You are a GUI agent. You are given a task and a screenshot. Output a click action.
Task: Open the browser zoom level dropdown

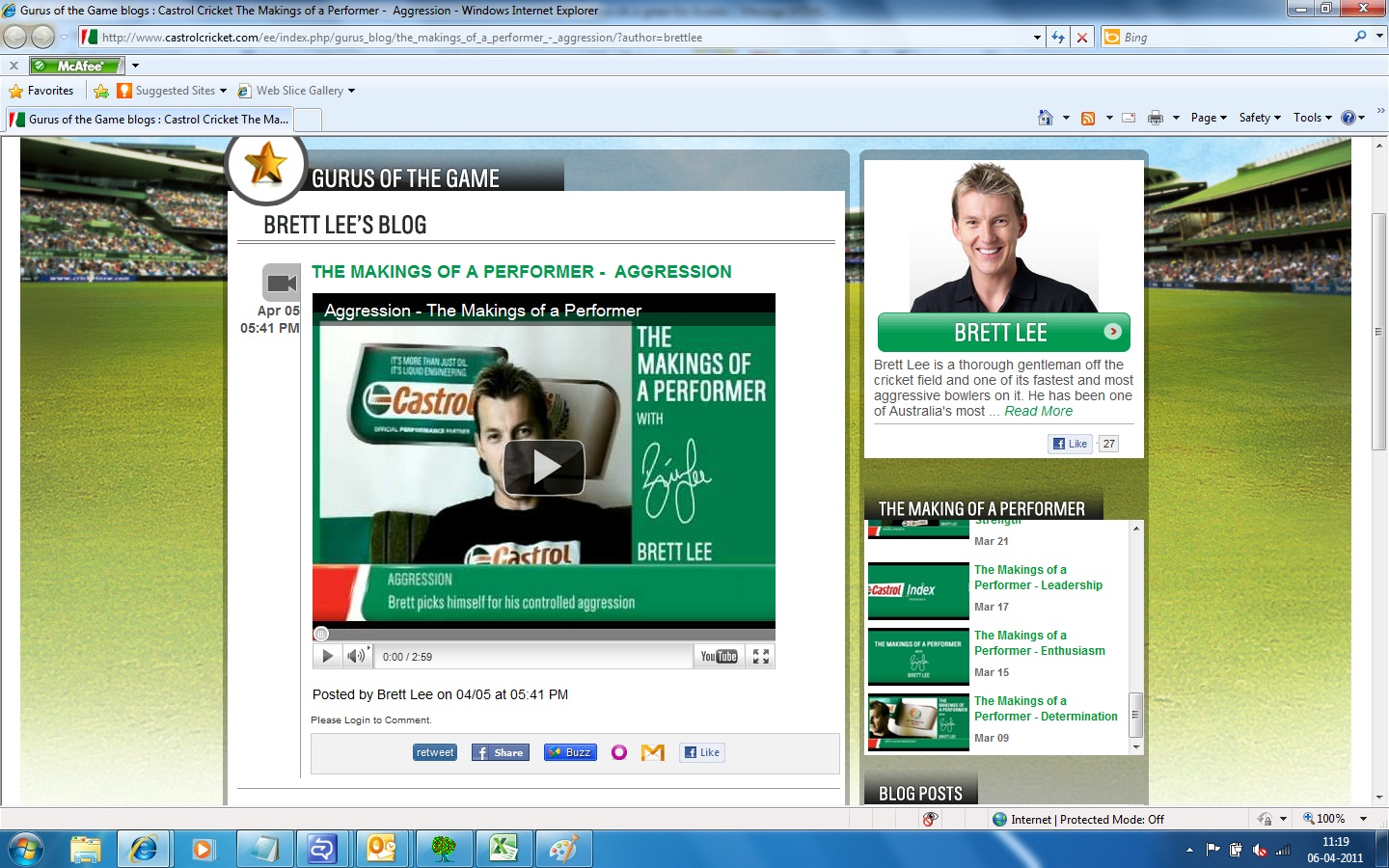(1363, 819)
